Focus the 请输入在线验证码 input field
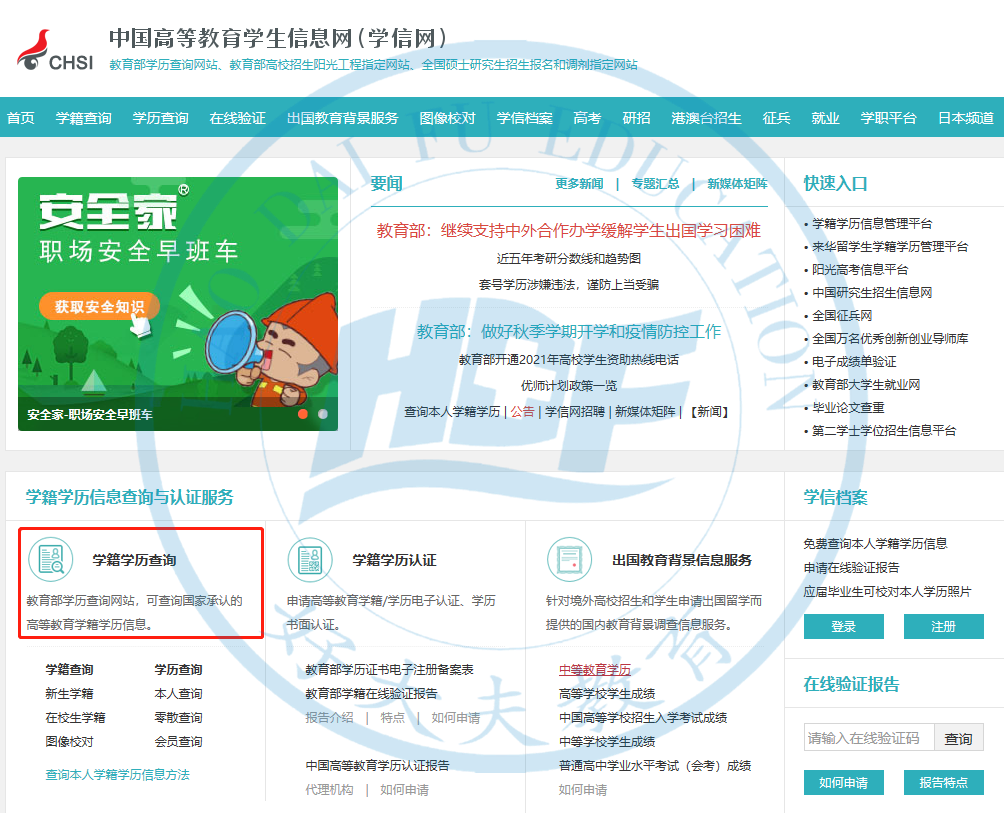The width and height of the screenshot is (1004, 813). (869, 738)
